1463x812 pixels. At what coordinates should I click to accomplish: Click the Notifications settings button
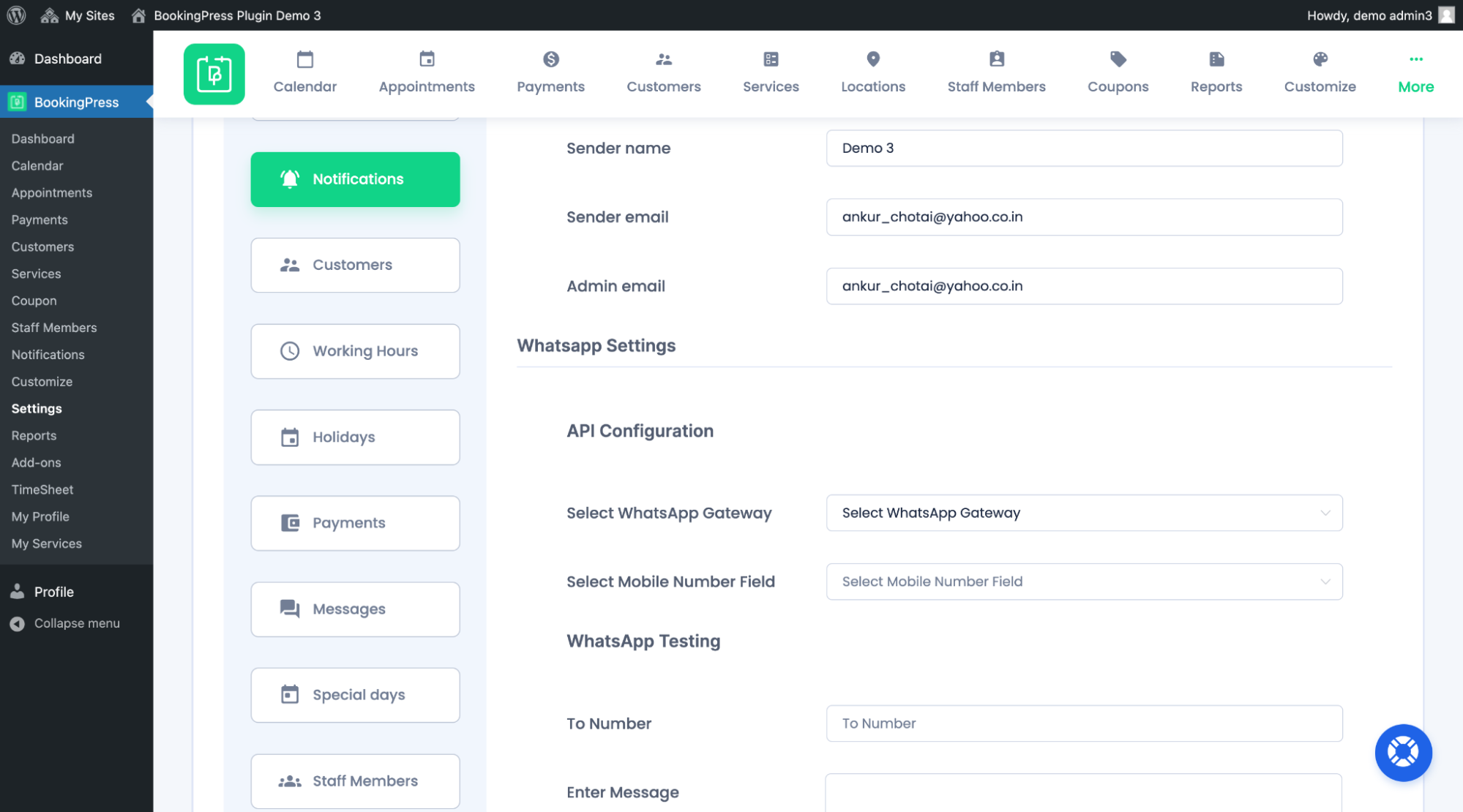(355, 179)
